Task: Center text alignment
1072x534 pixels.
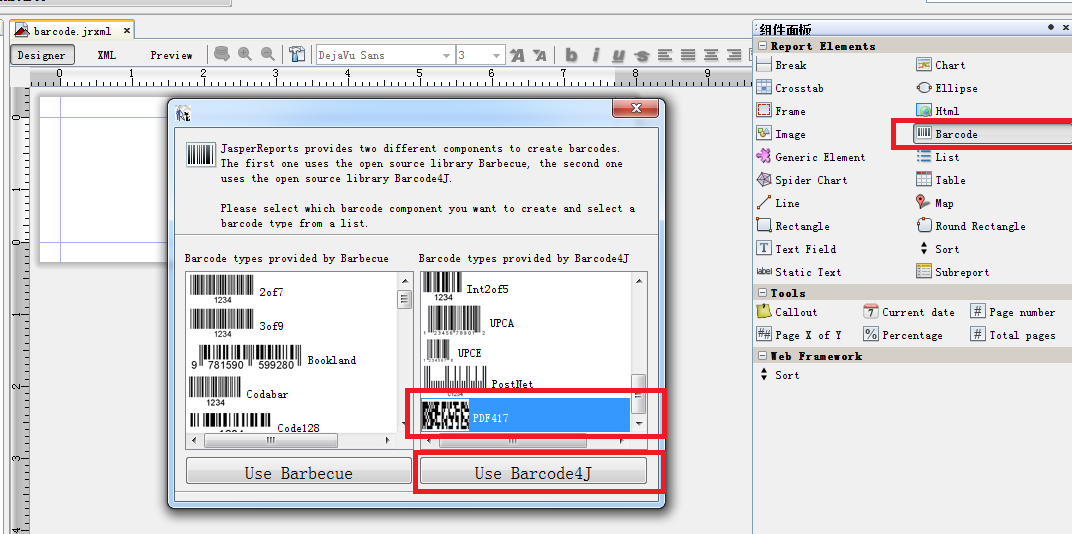Action: tap(712, 55)
